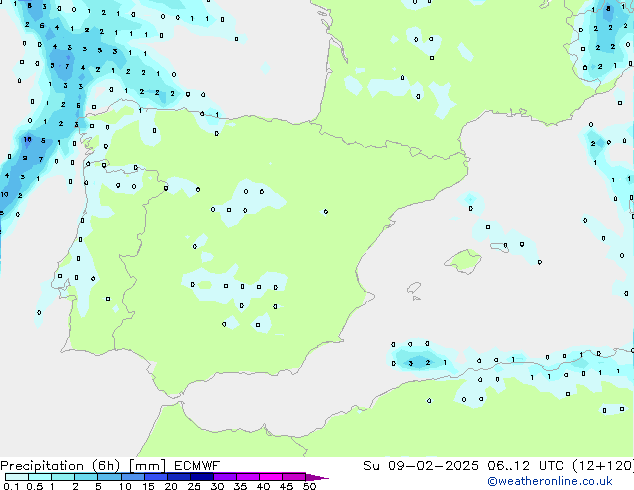Click the "(12+120)" forecast offset text

(603, 466)
